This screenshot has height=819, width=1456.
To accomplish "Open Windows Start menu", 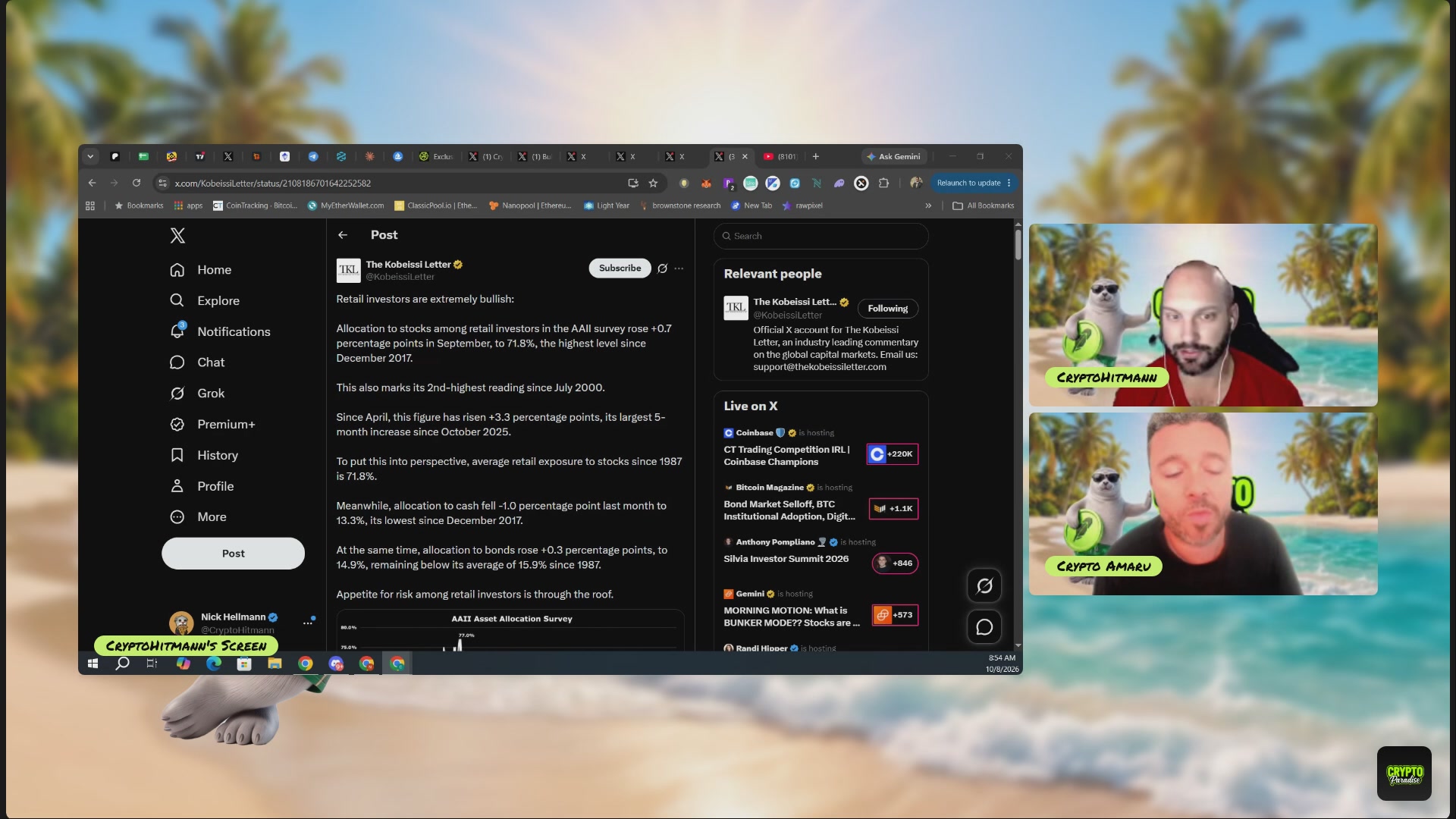I will [x=93, y=664].
